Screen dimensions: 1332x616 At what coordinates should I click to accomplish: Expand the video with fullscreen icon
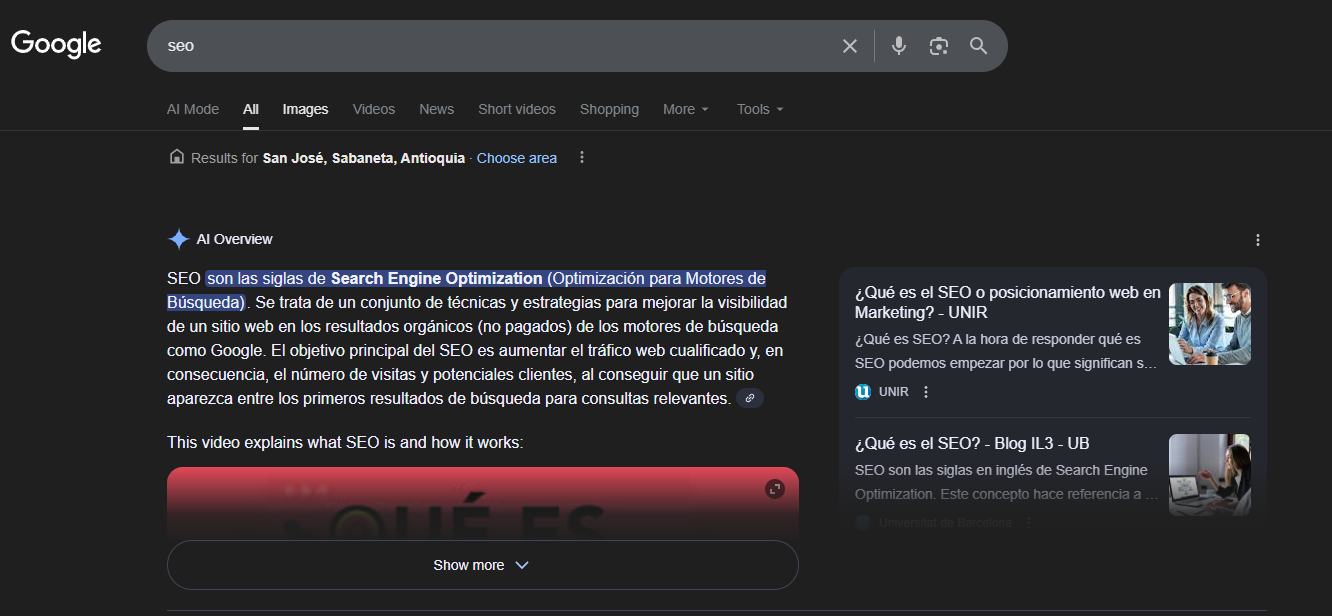click(775, 489)
